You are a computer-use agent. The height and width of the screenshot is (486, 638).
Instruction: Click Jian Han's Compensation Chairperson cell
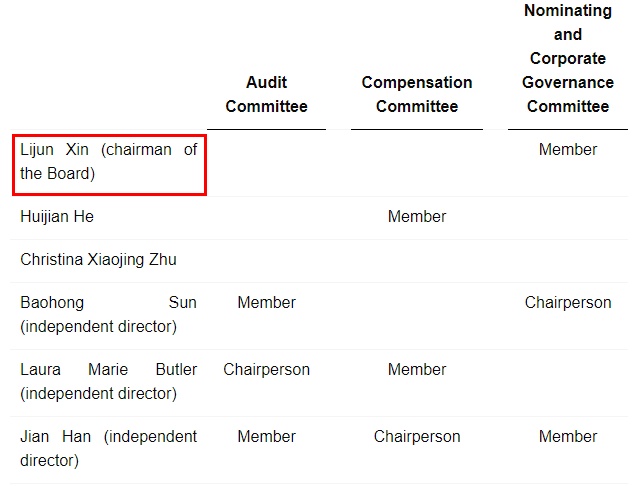point(417,436)
